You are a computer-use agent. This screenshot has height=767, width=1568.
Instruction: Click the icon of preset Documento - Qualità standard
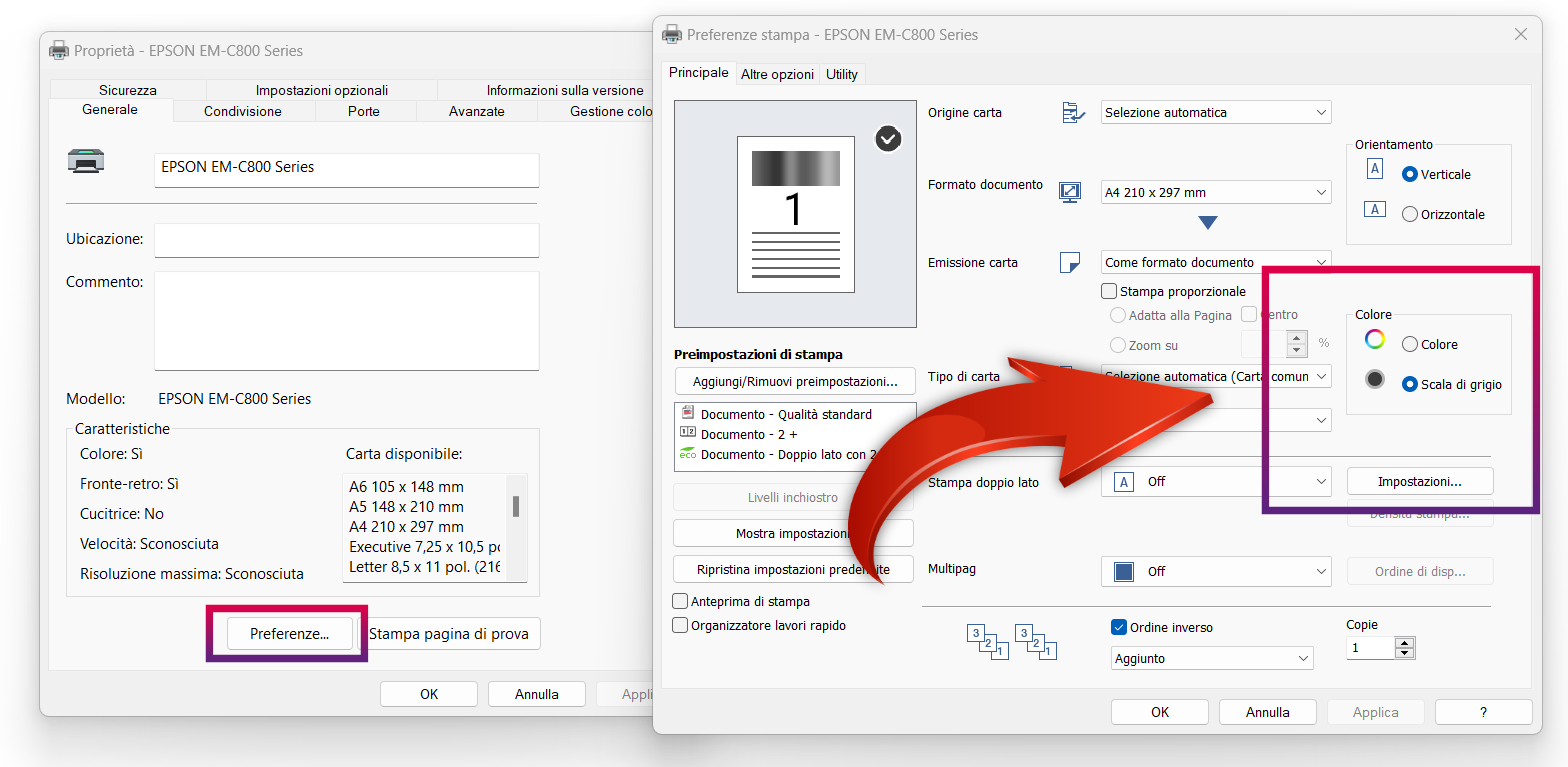tap(688, 412)
